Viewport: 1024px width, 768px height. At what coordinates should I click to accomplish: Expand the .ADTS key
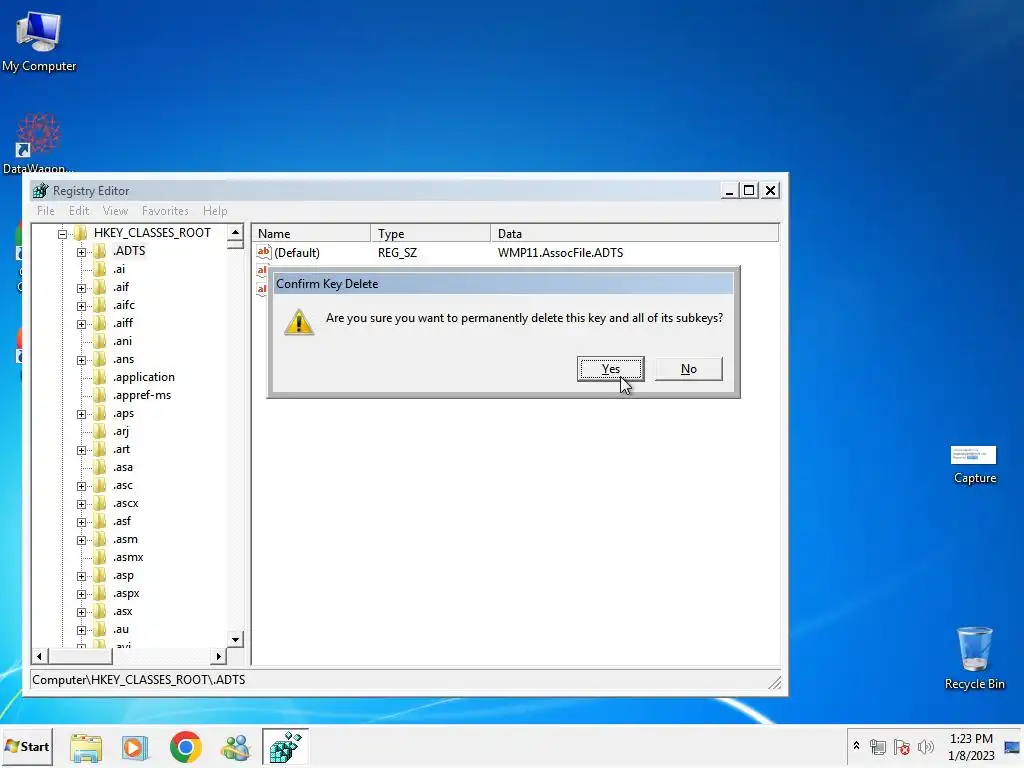coord(81,252)
